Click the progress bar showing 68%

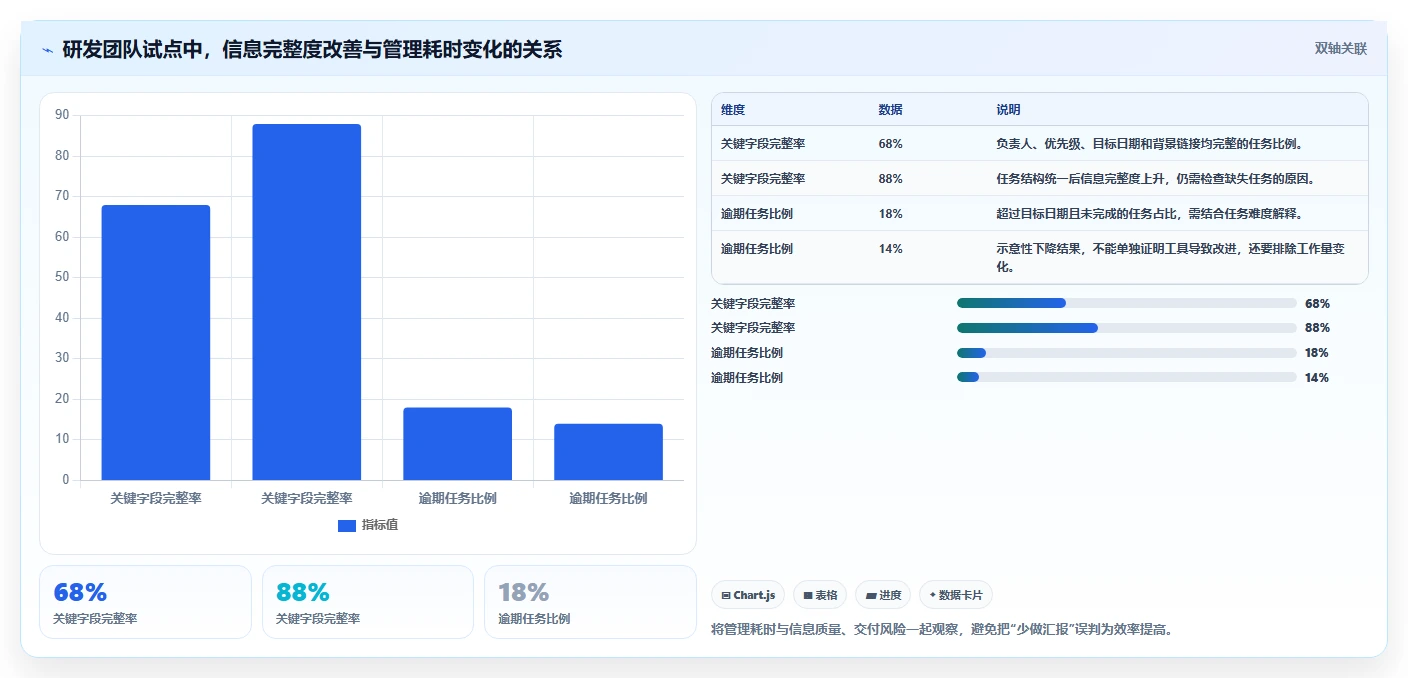pyautogui.click(x=1127, y=303)
